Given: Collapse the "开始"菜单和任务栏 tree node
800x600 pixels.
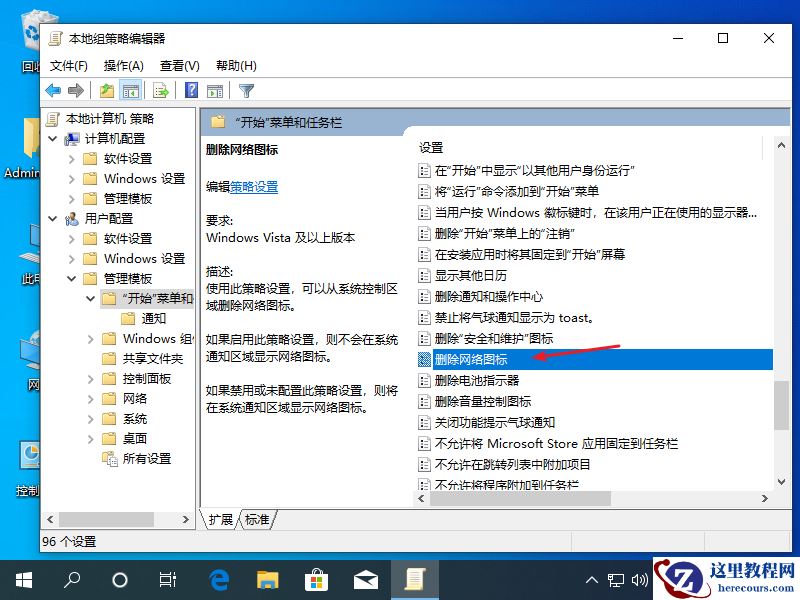Looking at the screenshot, I should (x=91, y=298).
